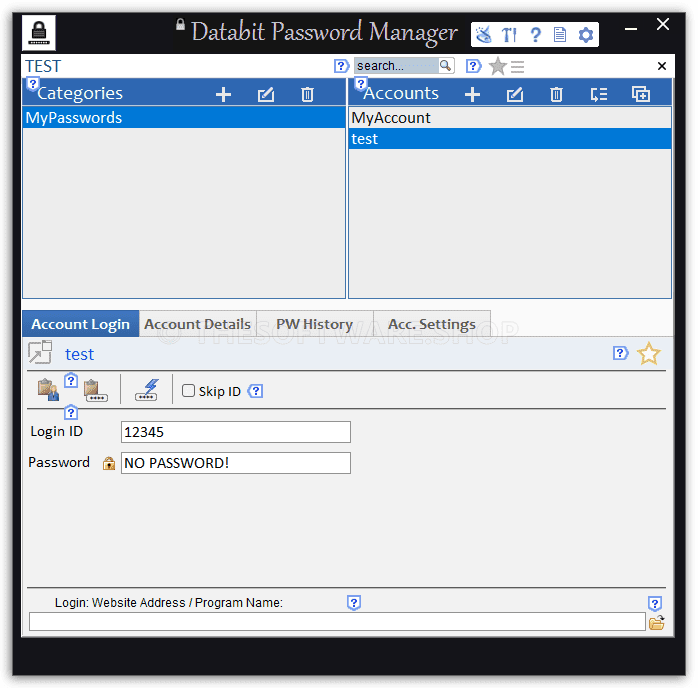This screenshot has width=698, height=688.
Task: Click help icon after Program Name label
Action: click(353, 603)
